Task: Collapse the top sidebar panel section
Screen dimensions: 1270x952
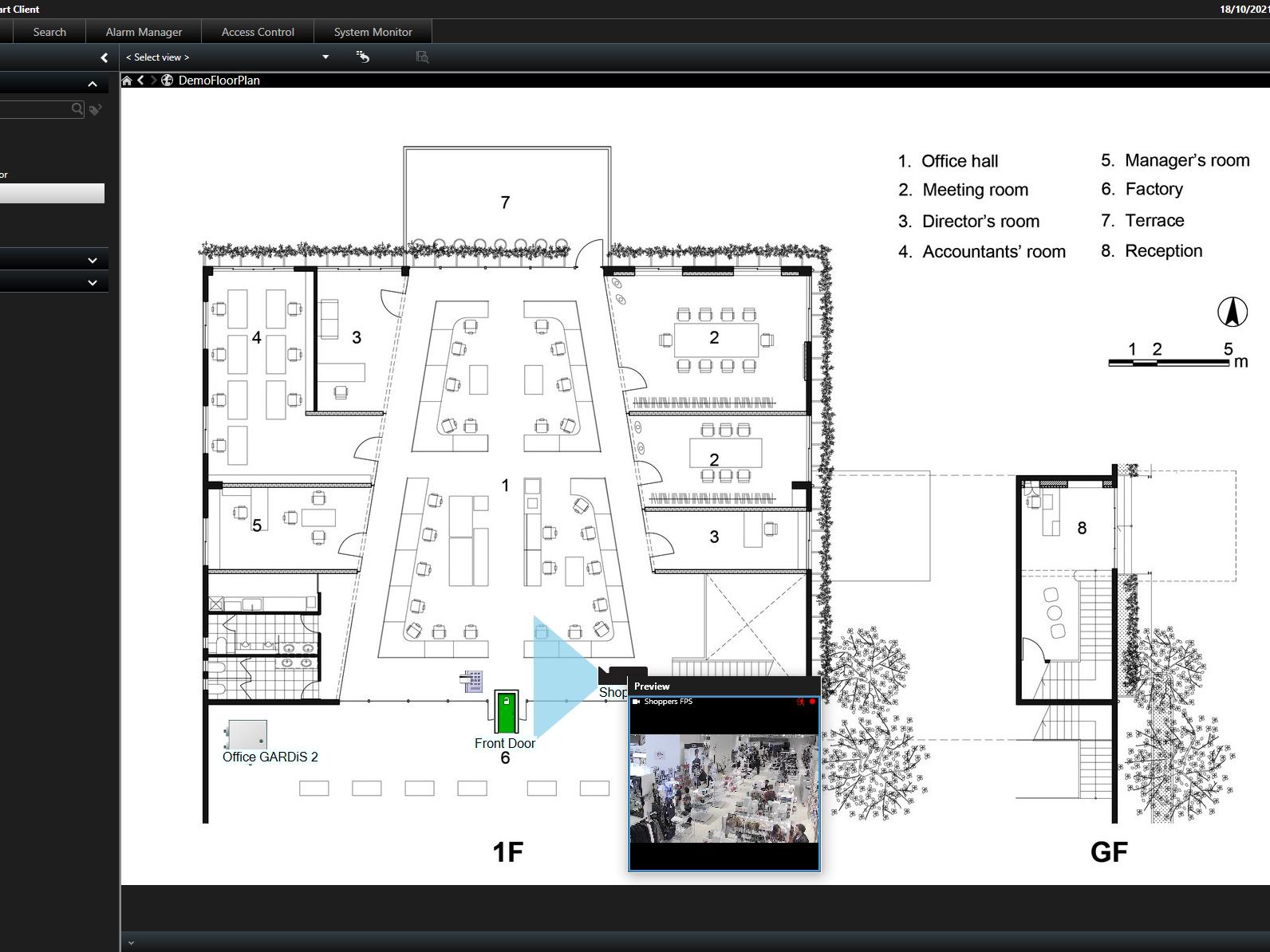Action: (93, 84)
